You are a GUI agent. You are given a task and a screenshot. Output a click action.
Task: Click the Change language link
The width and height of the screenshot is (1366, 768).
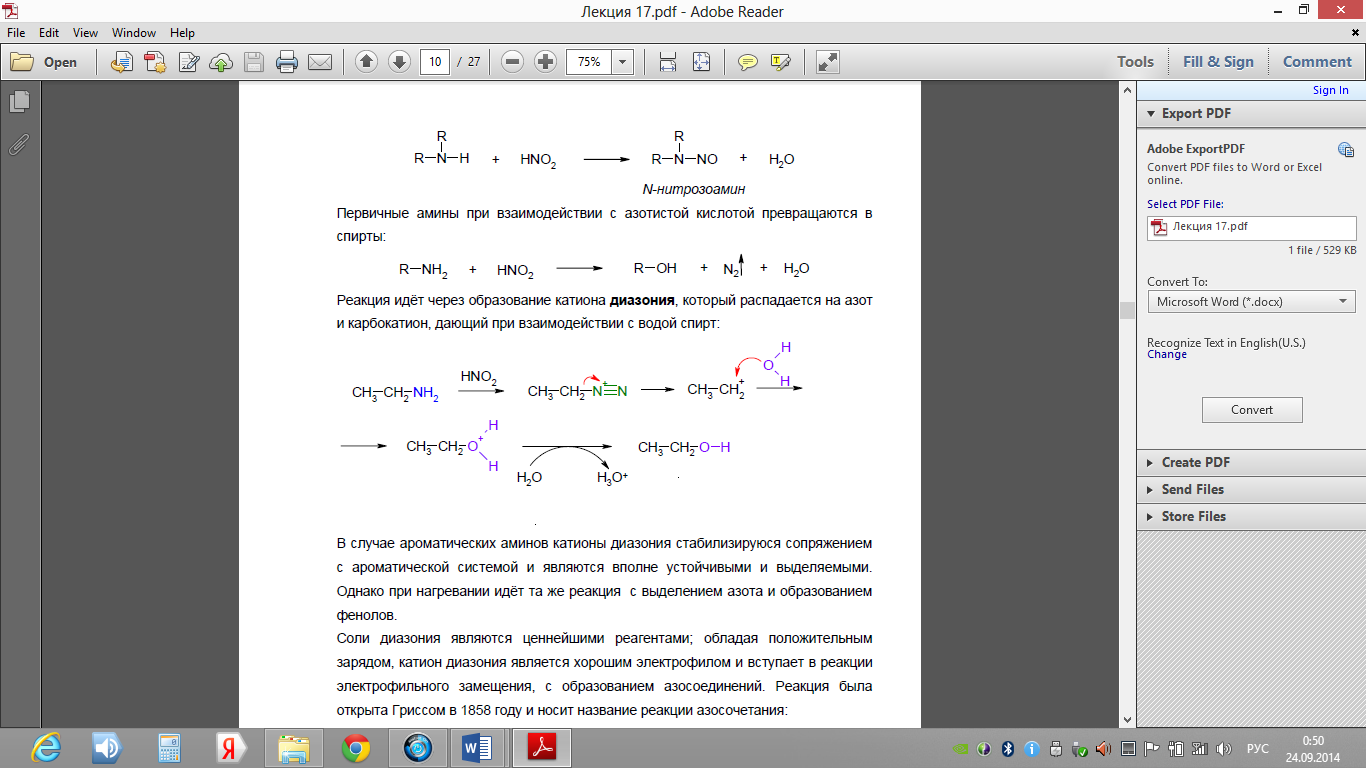click(x=1167, y=354)
